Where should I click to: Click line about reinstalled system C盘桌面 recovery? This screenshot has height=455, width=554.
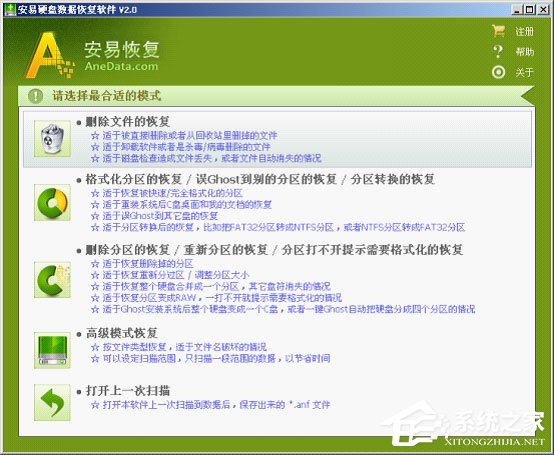coord(181,205)
